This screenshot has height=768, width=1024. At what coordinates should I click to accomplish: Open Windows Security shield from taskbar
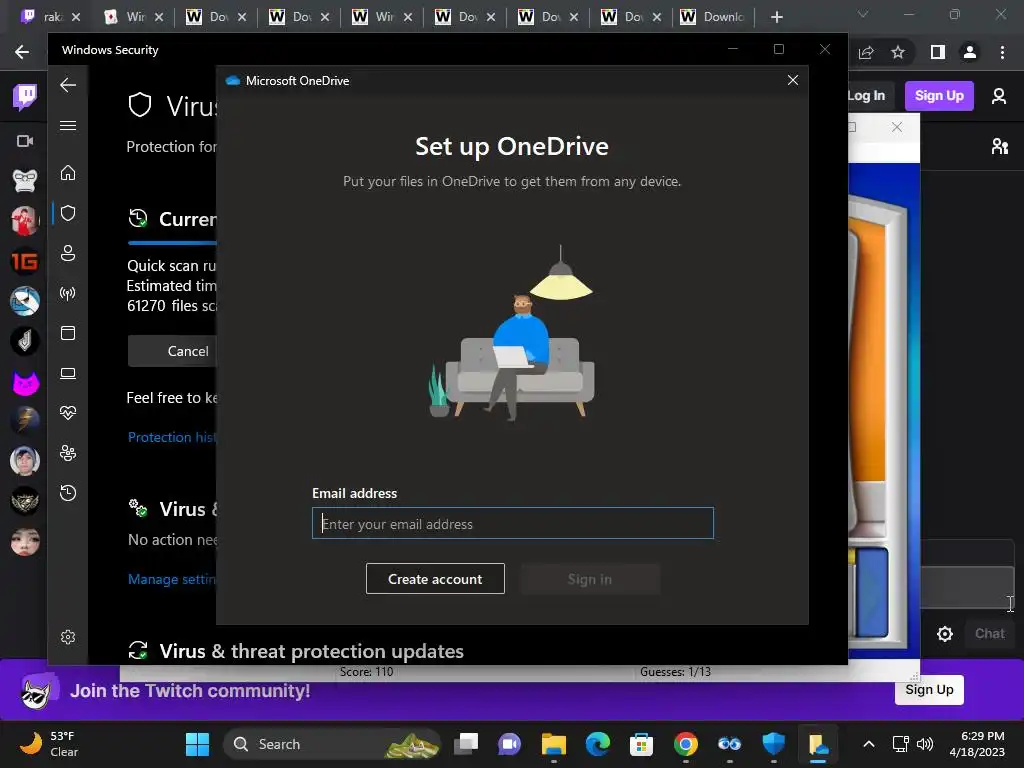774,744
